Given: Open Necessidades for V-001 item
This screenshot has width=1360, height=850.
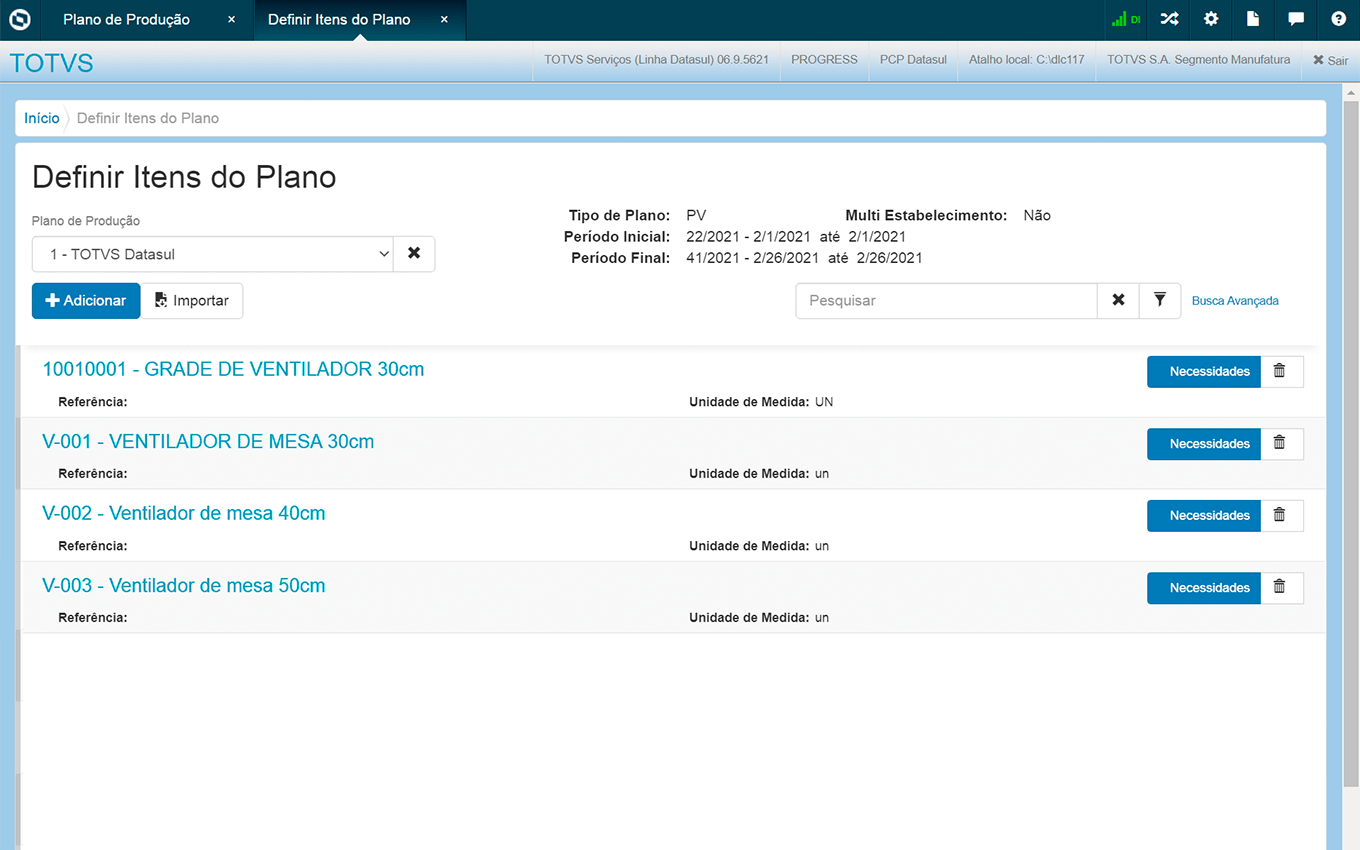Looking at the screenshot, I should click(x=1203, y=444).
